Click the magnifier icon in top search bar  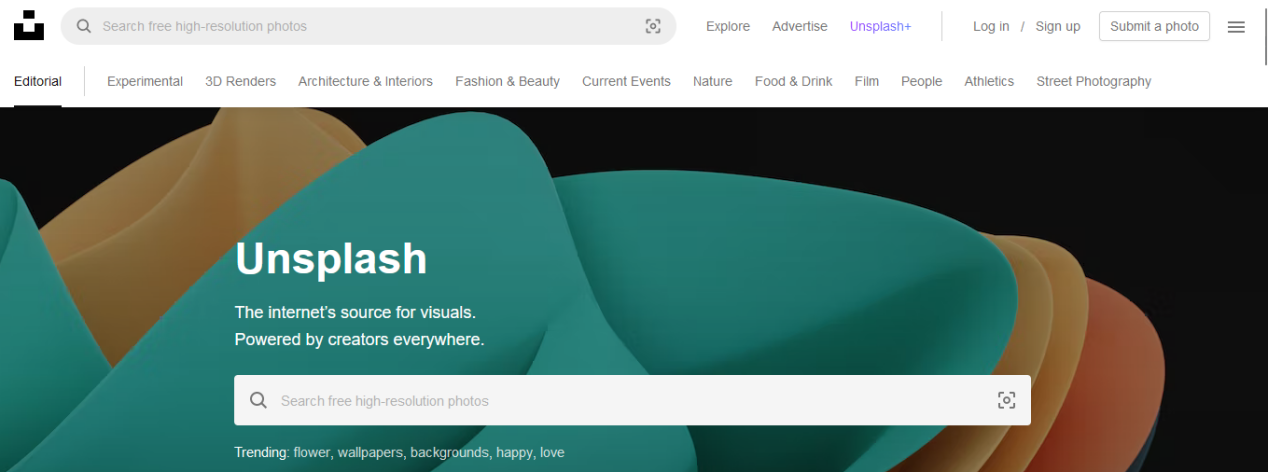(x=84, y=26)
